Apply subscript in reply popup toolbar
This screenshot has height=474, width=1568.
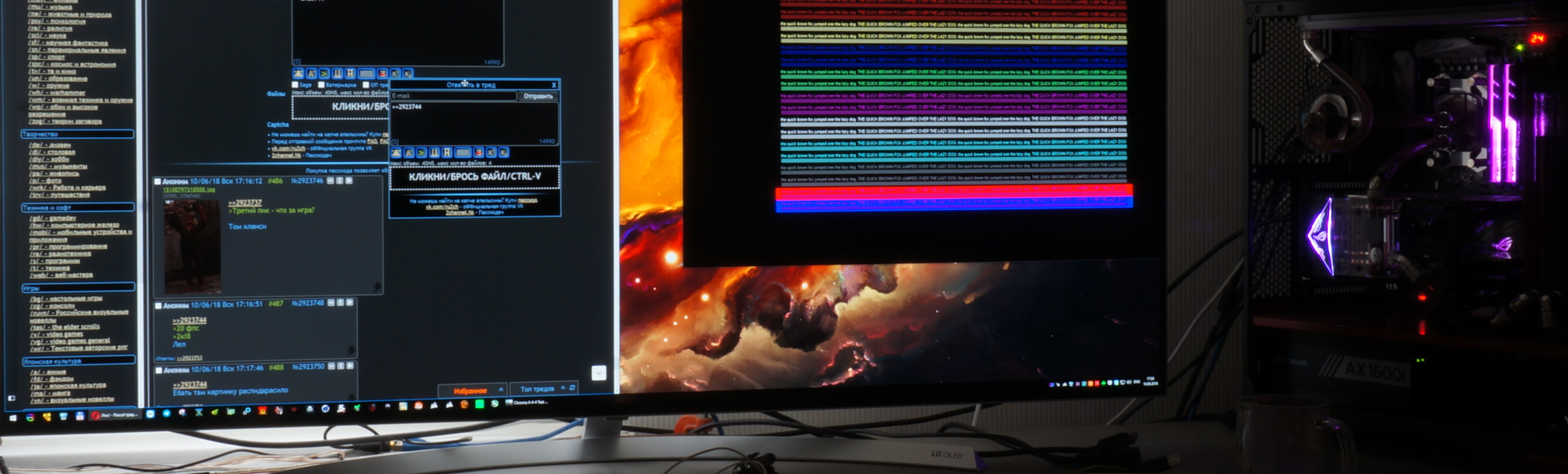coord(503,152)
